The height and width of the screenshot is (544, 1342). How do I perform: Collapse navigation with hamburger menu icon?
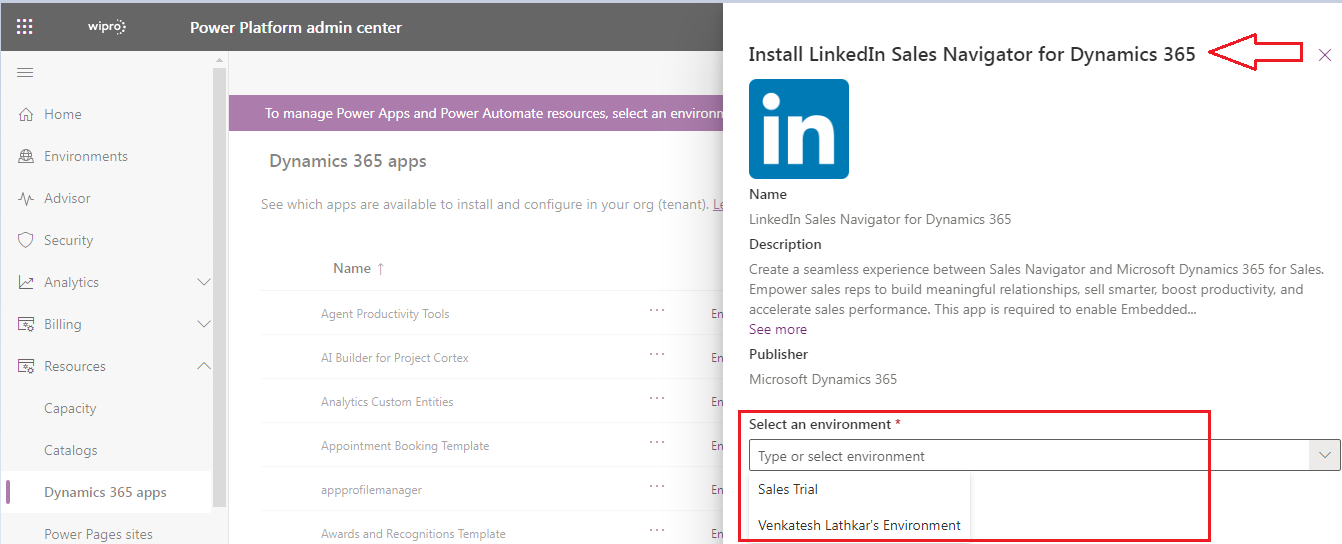tap(25, 72)
